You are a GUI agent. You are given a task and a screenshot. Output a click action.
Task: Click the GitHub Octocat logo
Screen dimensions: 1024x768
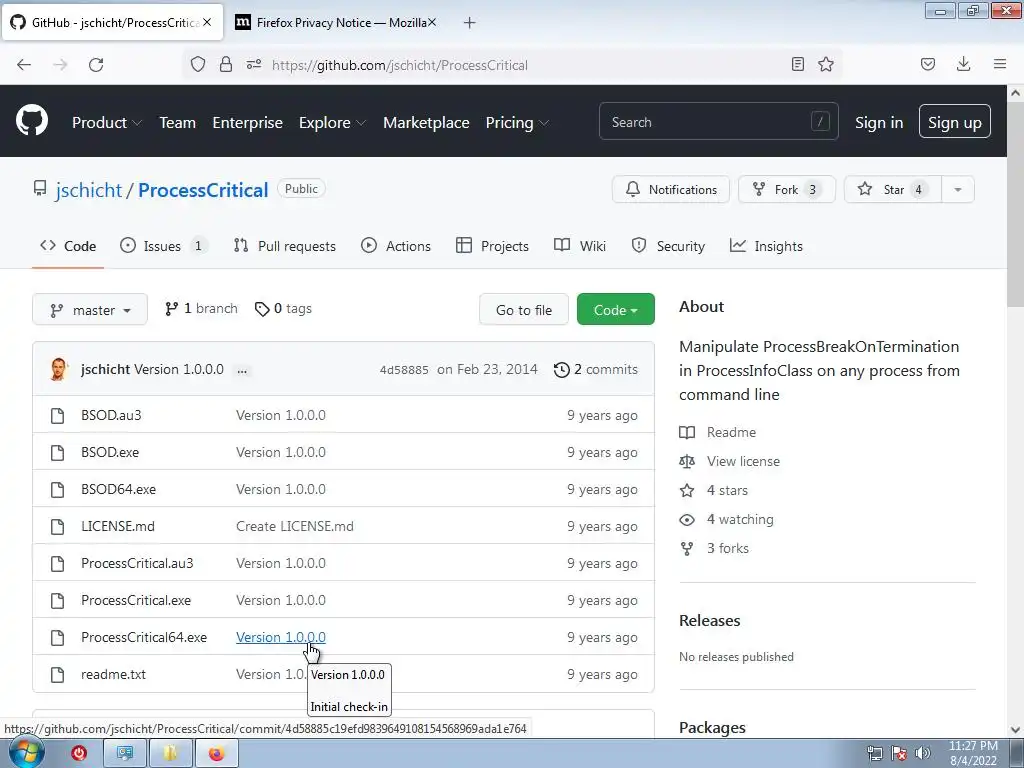point(31,121)
